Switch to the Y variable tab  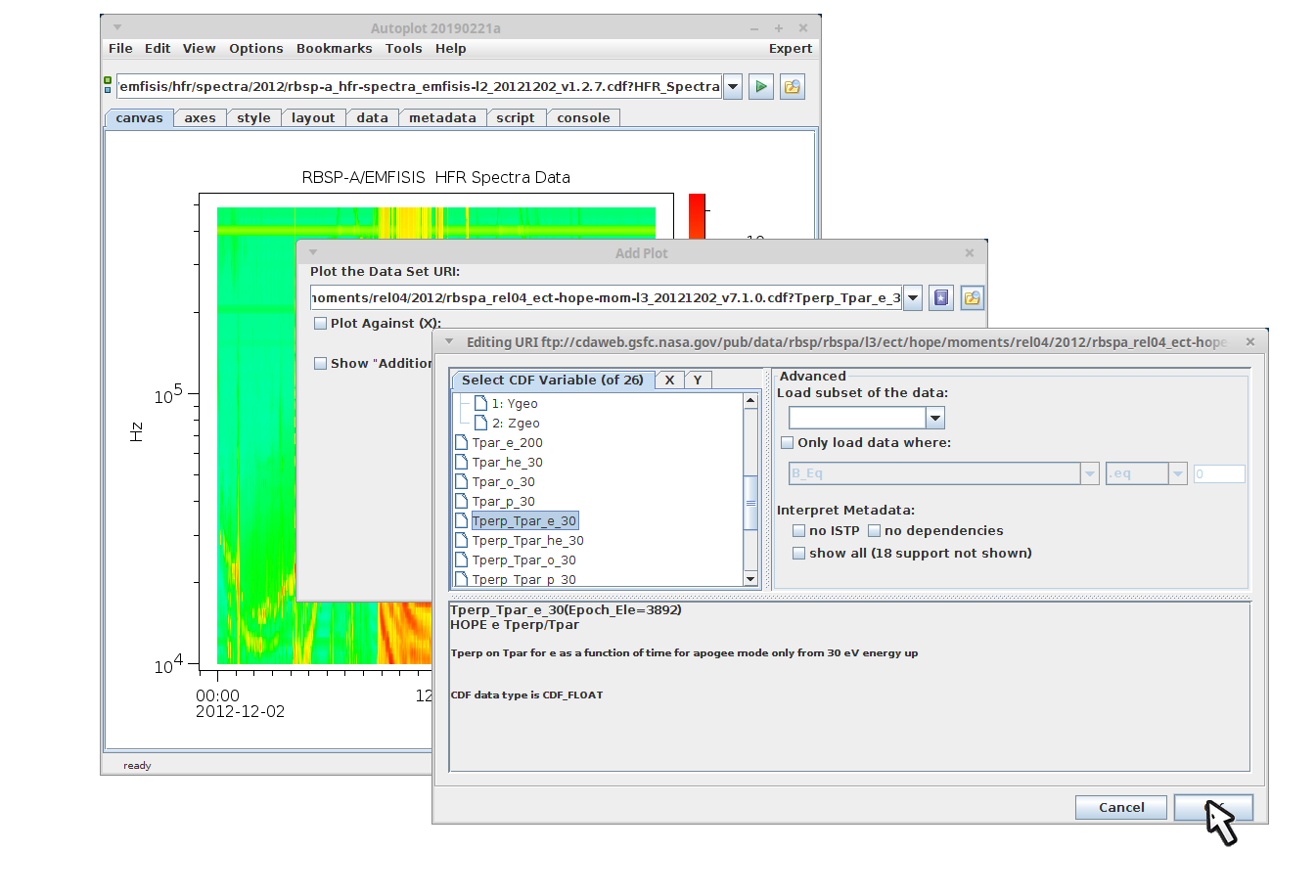point(698,381)
